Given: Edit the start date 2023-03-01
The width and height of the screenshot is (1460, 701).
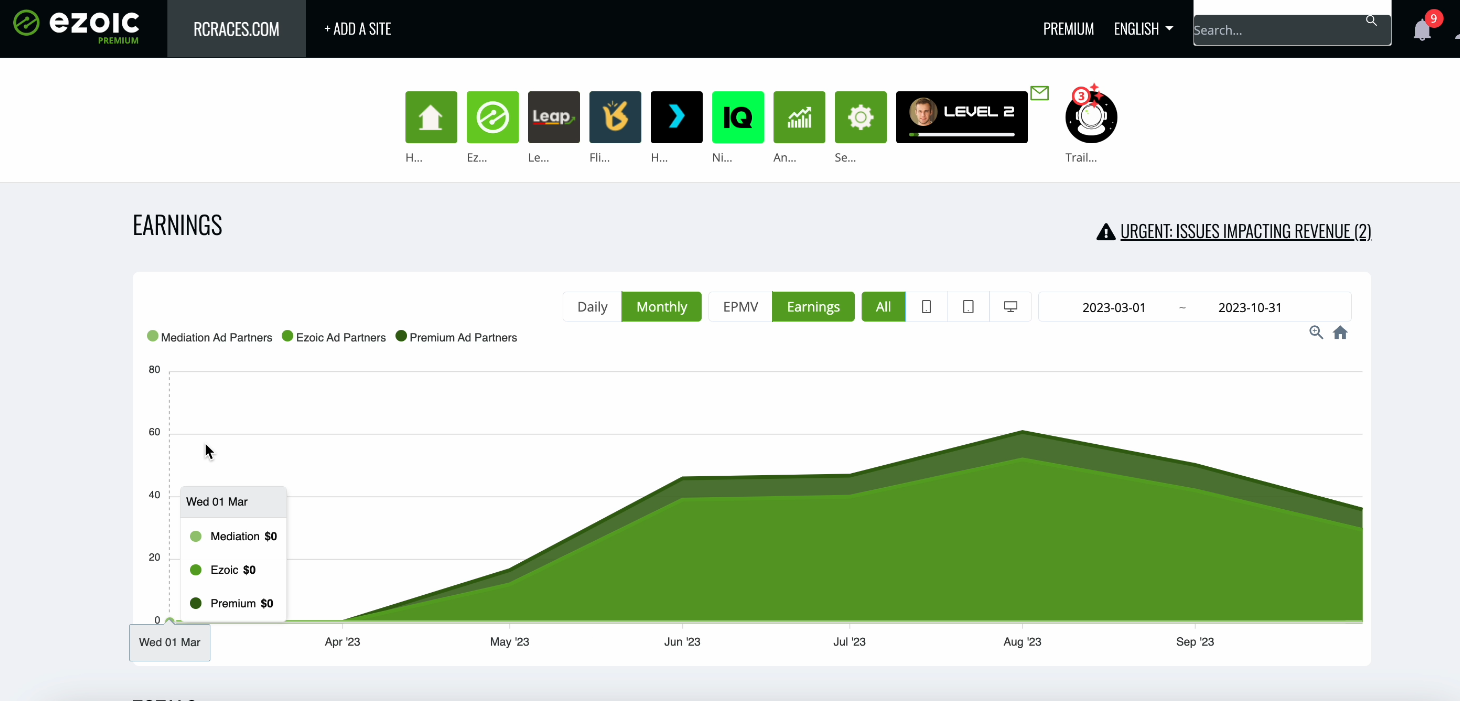Looking at the screenshot, I should point(1114,307).
